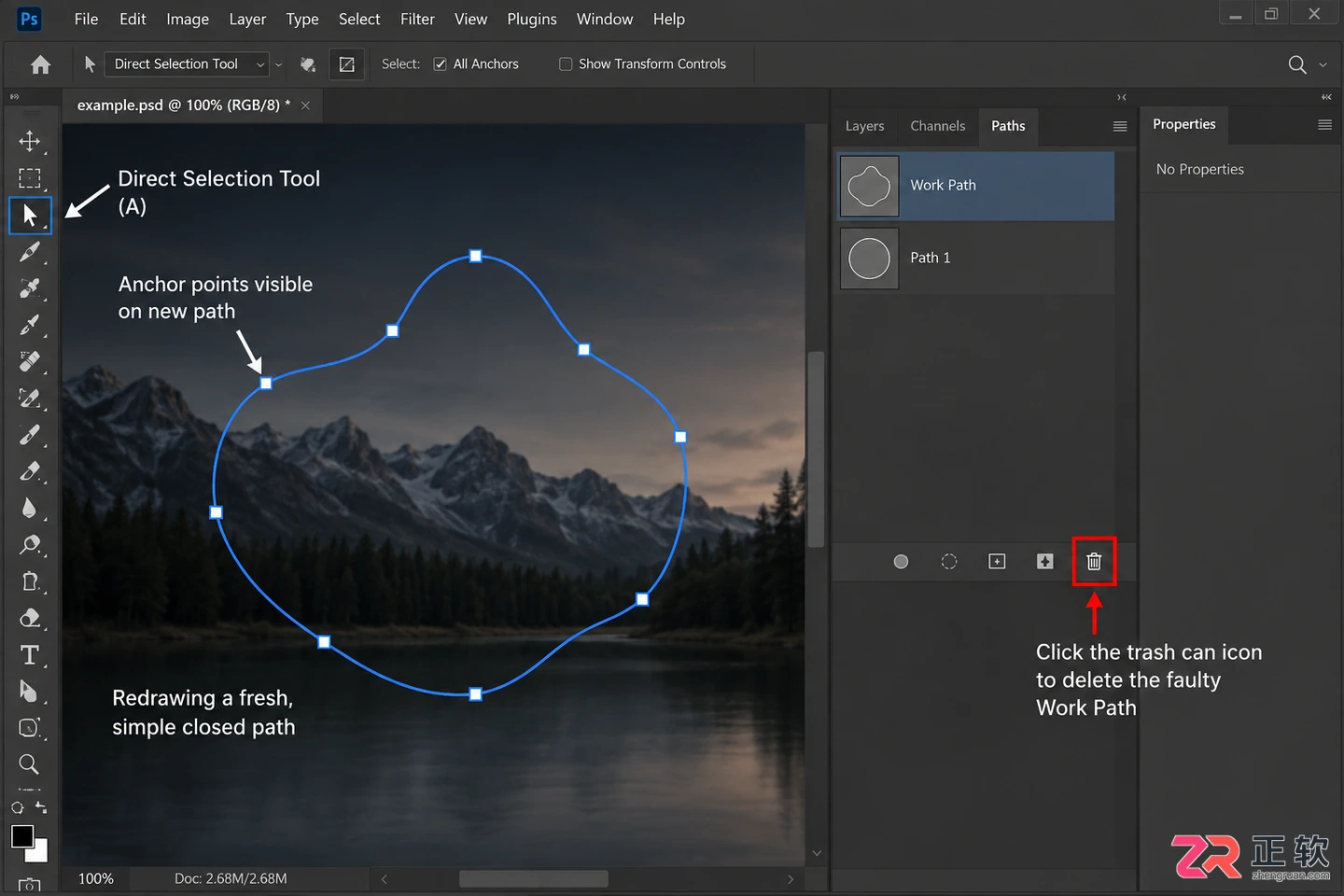Select the Zoom magnifier tool in toolbar

[x=29, y=764]
